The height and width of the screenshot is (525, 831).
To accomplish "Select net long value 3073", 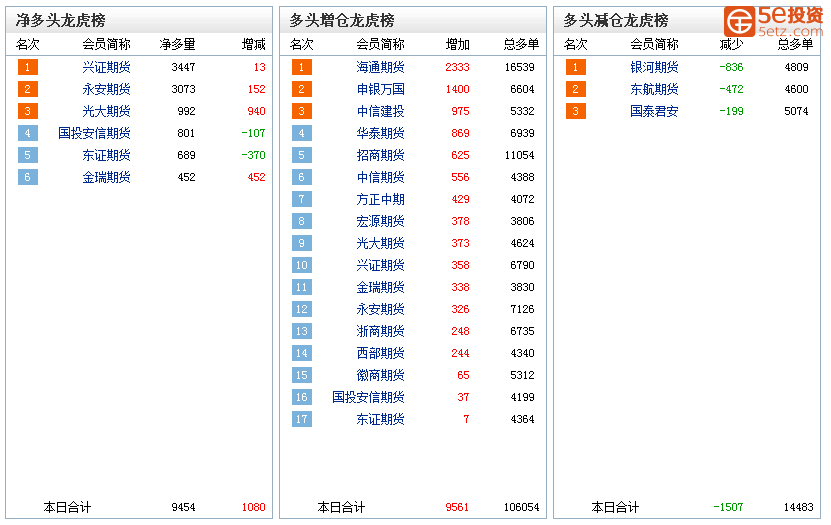I will [183, 89].
